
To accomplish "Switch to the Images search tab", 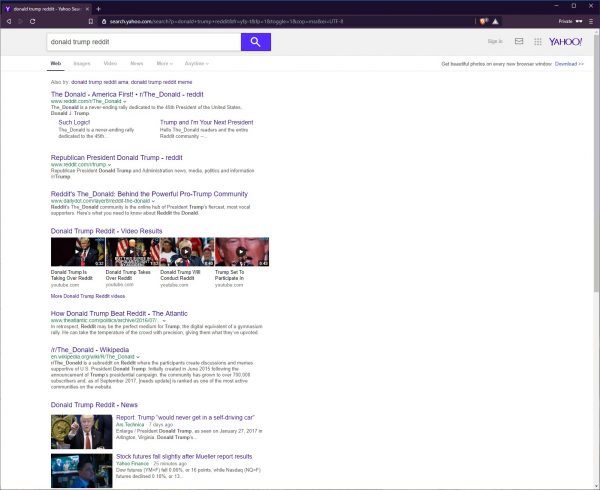I will pos(83,62).
